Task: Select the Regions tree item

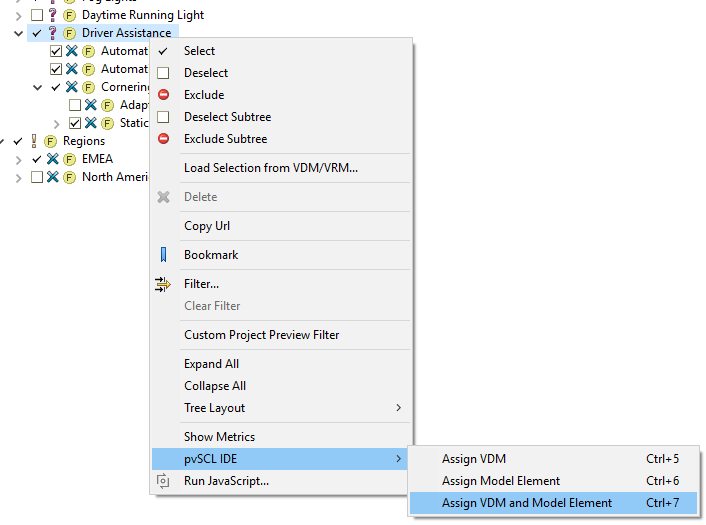Action: 84,141
